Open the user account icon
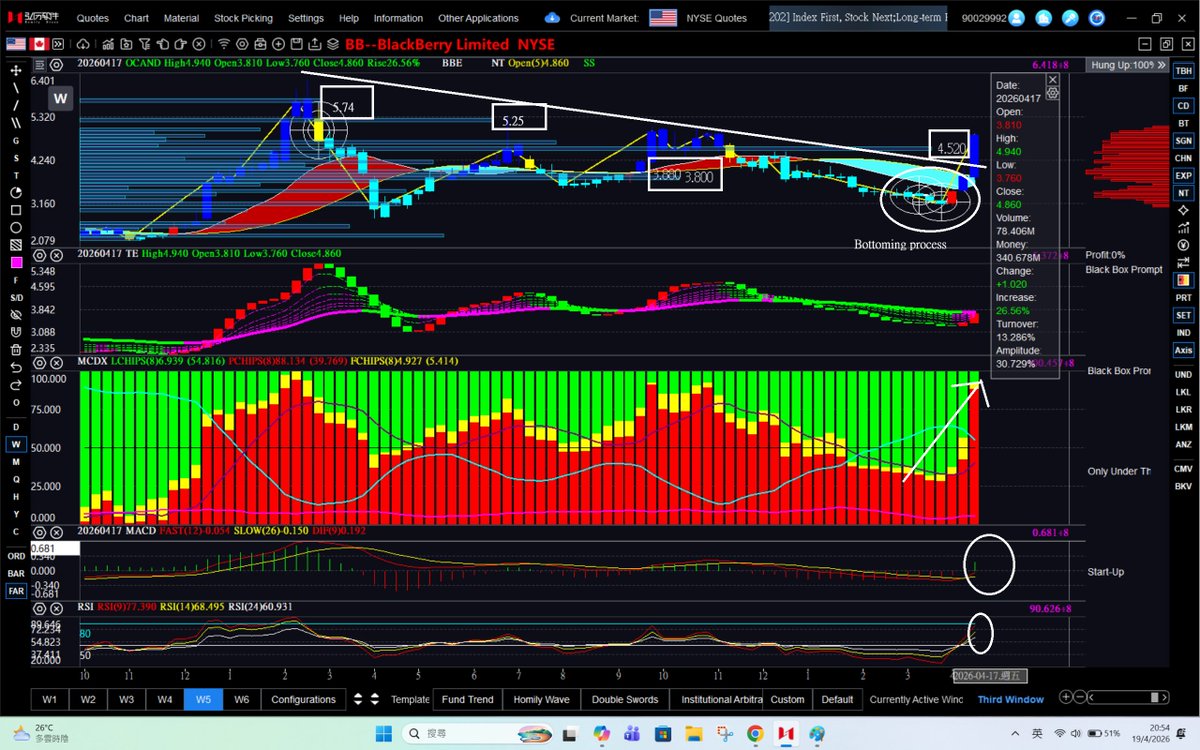 click(1016, 18)
